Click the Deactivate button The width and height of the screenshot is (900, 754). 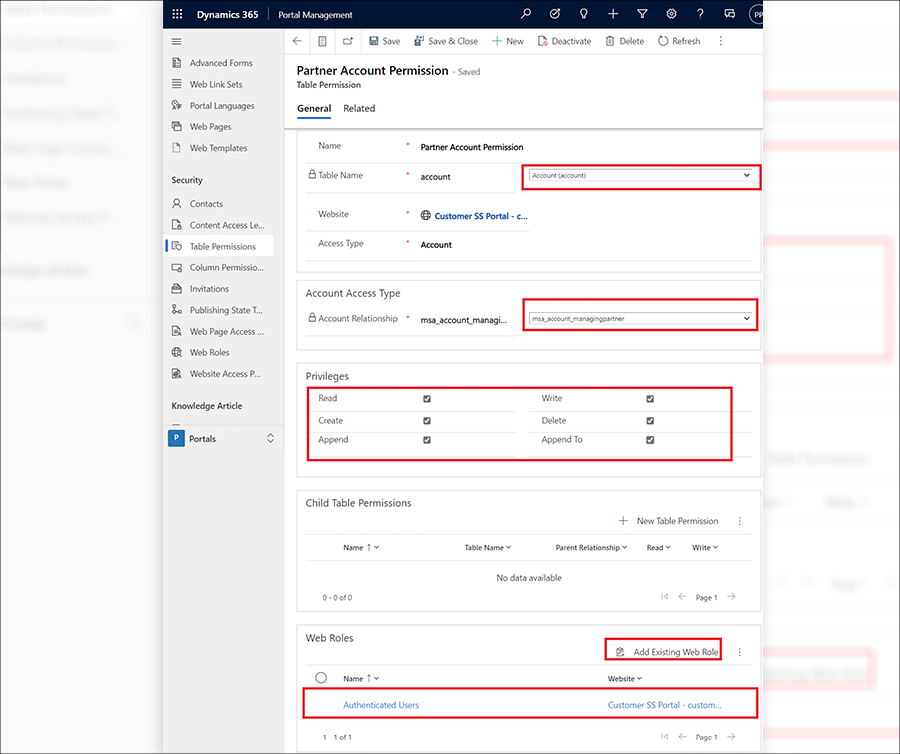[x=564, y=41]
